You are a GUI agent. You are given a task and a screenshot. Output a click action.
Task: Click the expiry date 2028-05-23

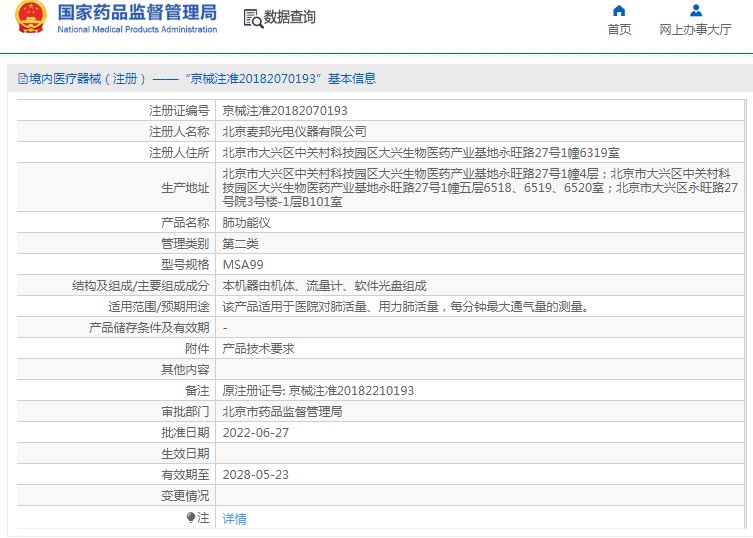(256, 475)
